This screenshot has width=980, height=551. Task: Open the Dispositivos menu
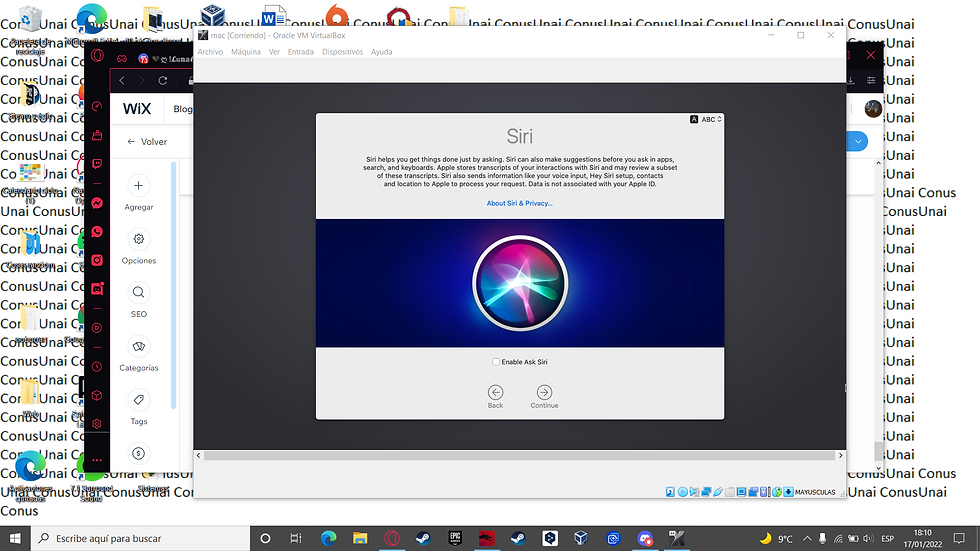342,52
